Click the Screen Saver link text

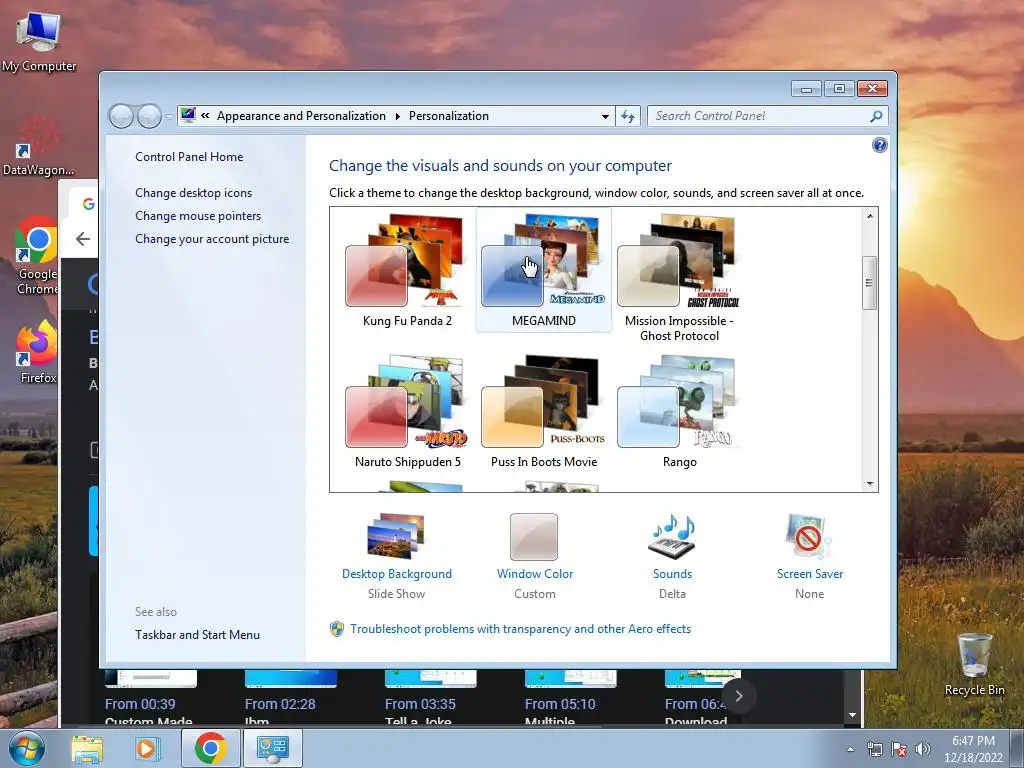(810, 573)
